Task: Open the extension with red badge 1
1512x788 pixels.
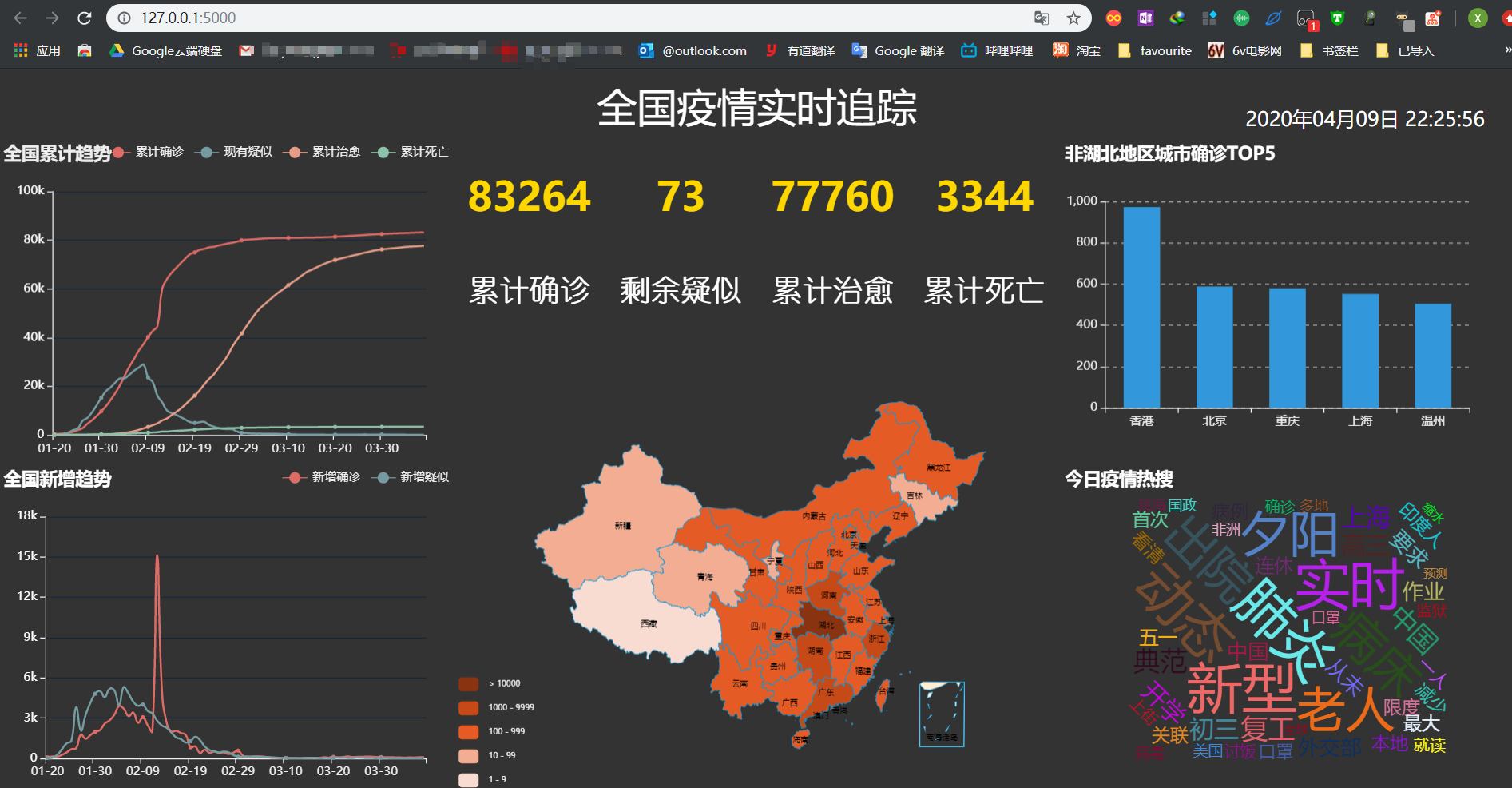Action: tap(1307, 19)
